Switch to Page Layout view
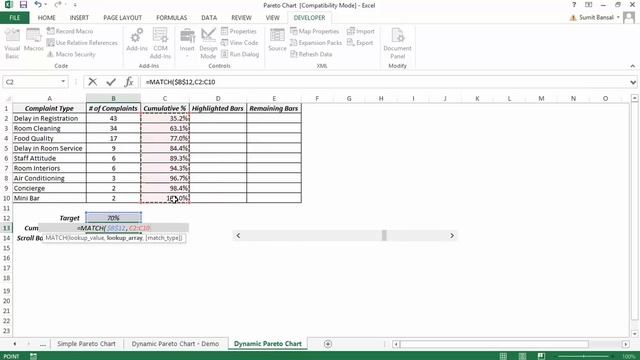Screen dimensions: 640x360 [522, 356]
